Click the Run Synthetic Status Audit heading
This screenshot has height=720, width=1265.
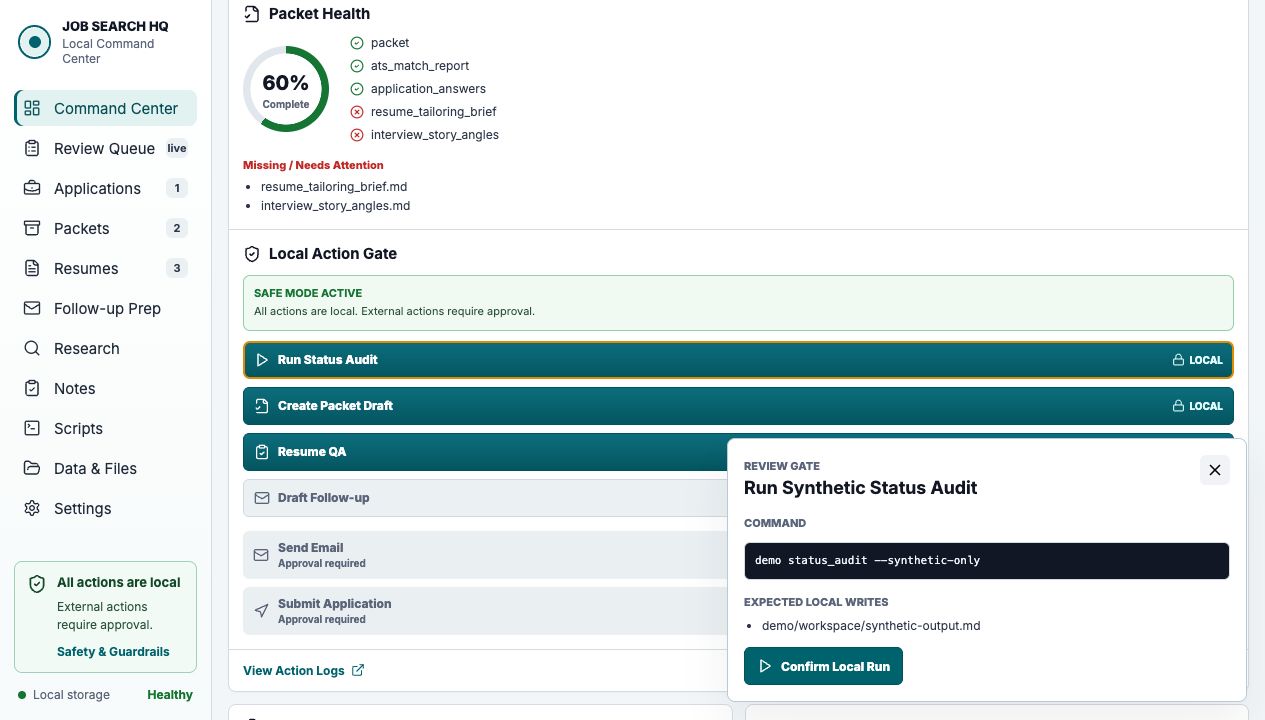pyautogui.click(x=861, y=488)
